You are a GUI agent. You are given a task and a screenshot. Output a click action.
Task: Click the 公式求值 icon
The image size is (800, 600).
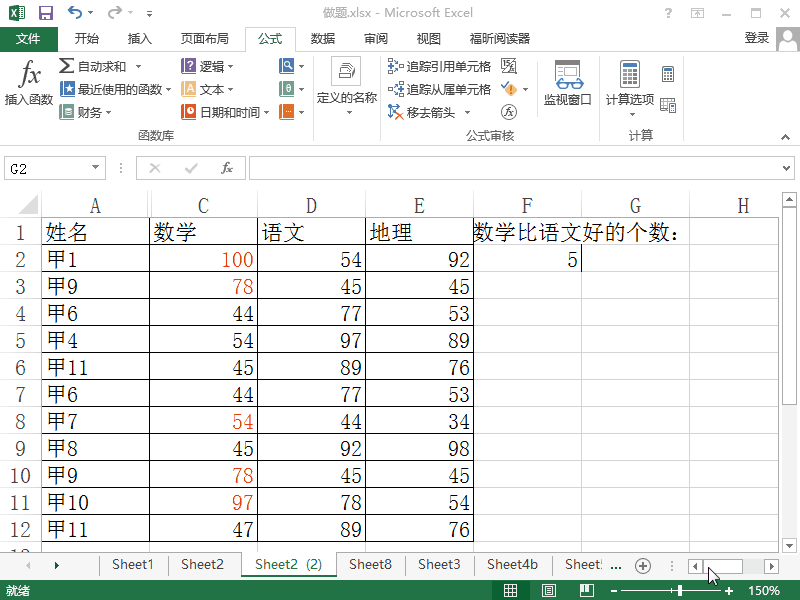click(508, 112)
